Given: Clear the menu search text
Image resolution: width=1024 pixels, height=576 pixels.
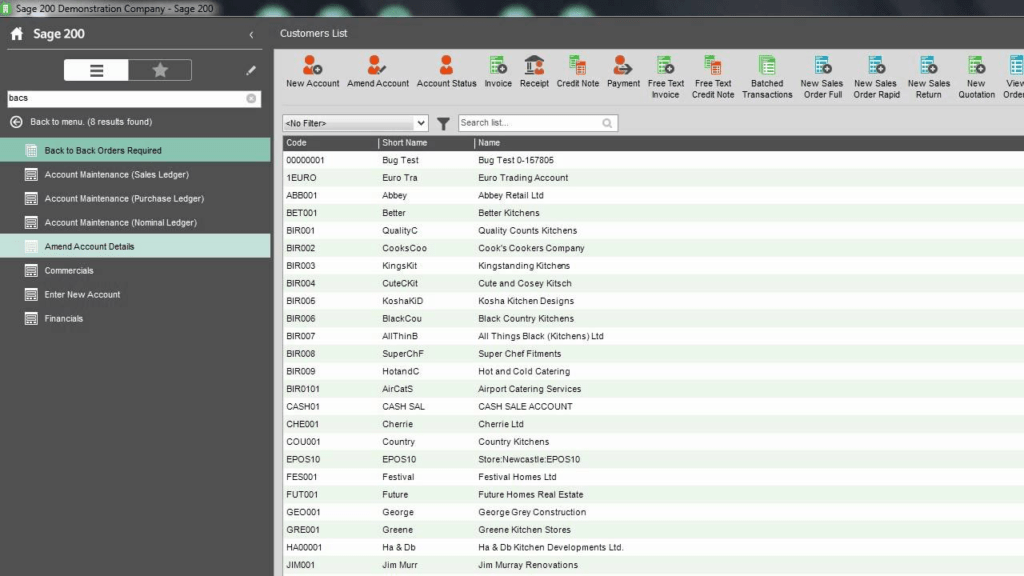Looking at the screenshot, I should coord(251,98).
